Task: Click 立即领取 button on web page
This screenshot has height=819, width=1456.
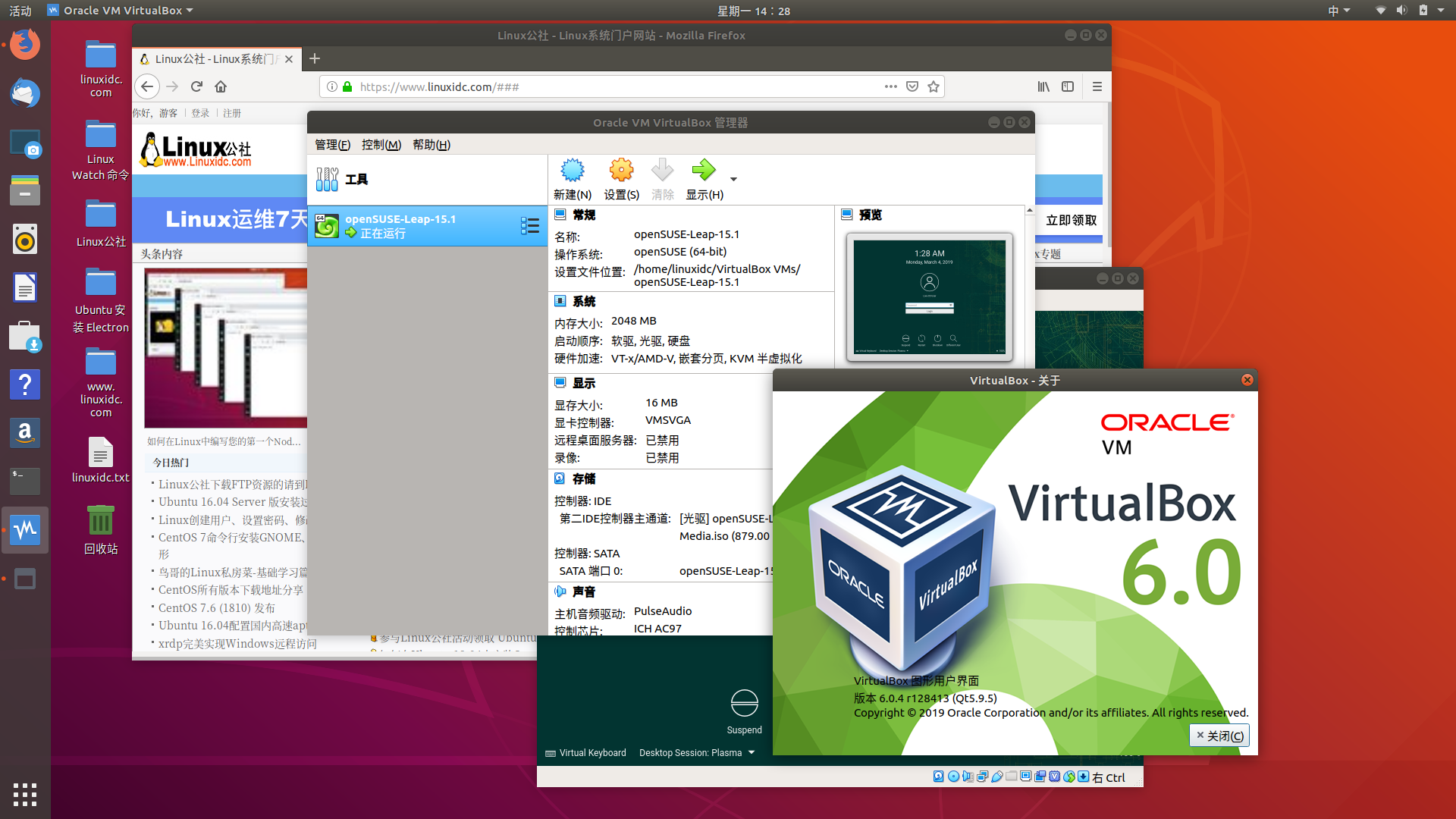Action: tap(1071, 220)
